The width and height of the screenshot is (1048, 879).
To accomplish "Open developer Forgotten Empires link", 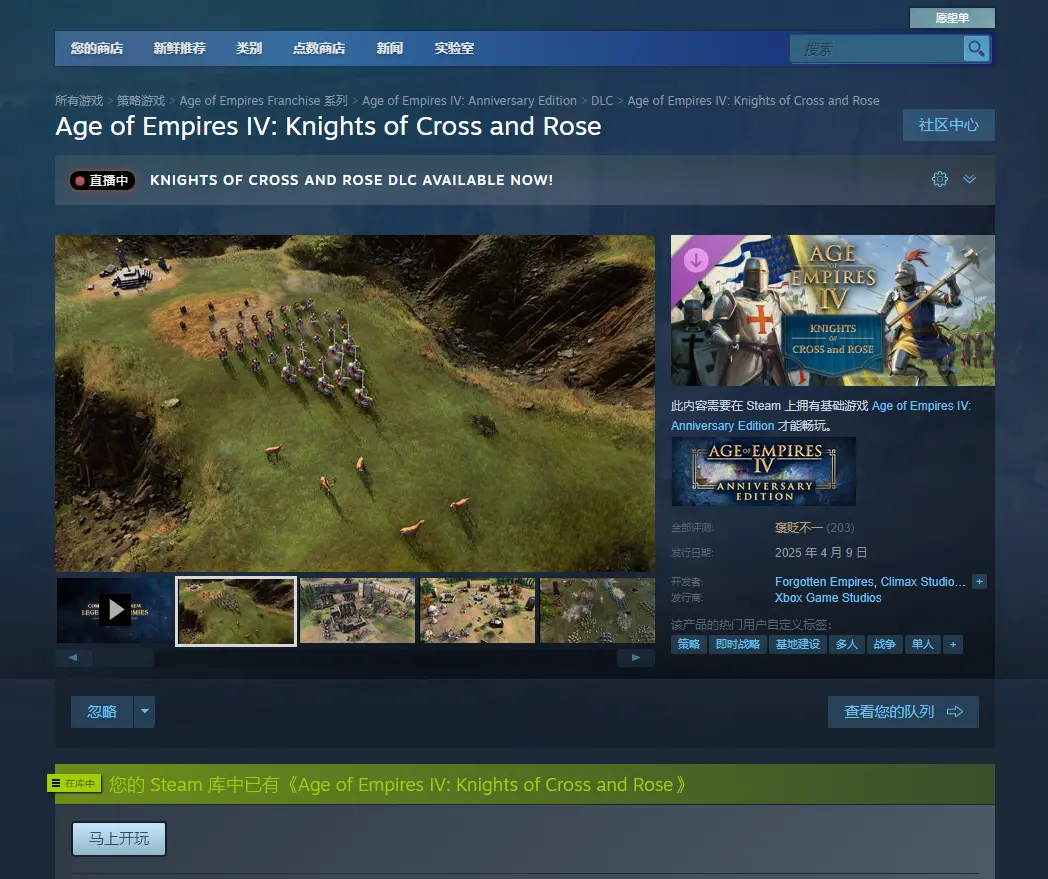I will (x=824, y=582).
